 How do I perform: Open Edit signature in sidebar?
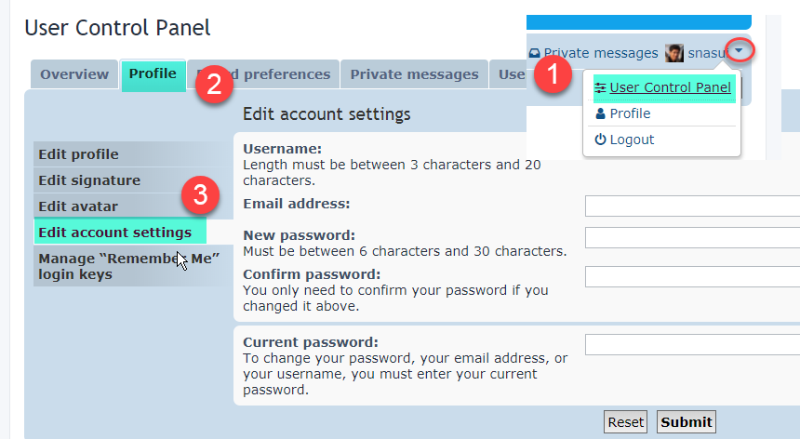(89, 180)
